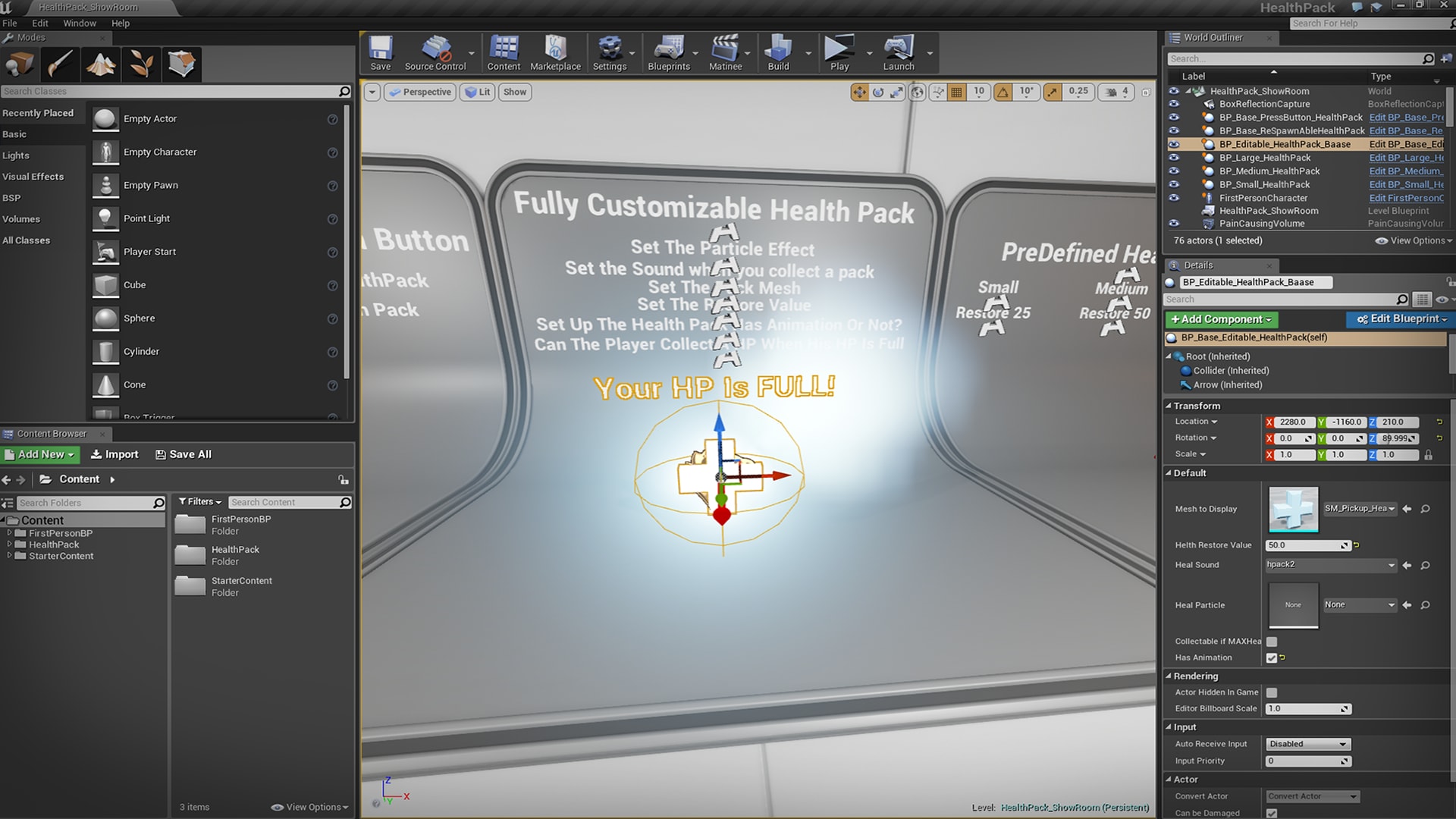
Task: Open the Marketplace from the toolbar
Action: pos(556,49)
